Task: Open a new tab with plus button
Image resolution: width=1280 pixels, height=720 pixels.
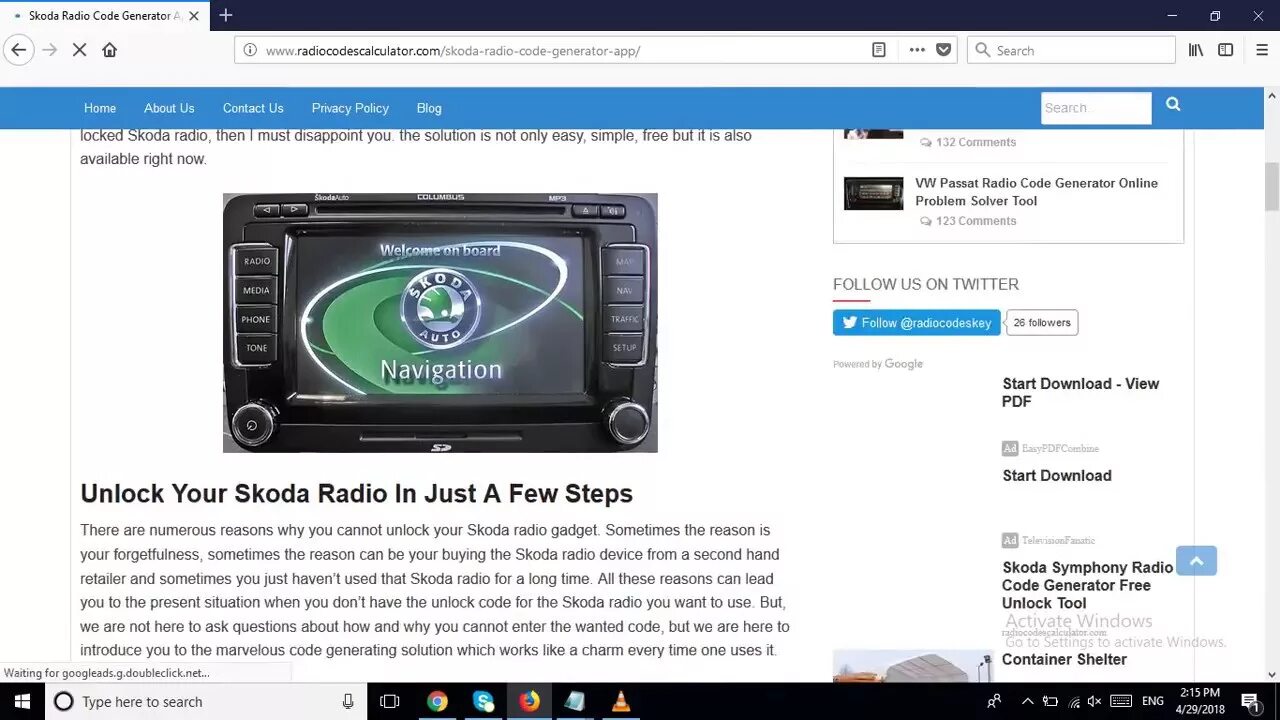Action: click(226, 15)
